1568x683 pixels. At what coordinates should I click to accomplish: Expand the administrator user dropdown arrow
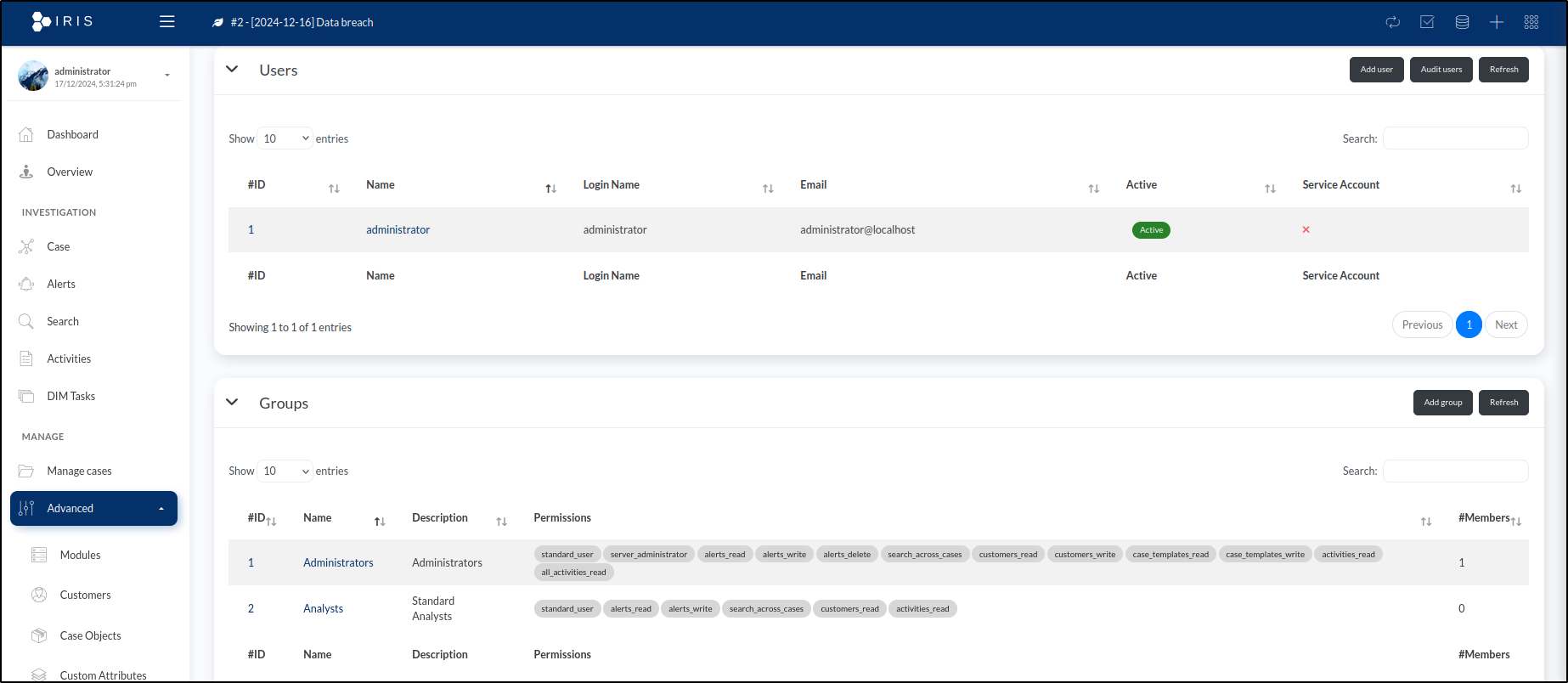click(x=167, y=75)
